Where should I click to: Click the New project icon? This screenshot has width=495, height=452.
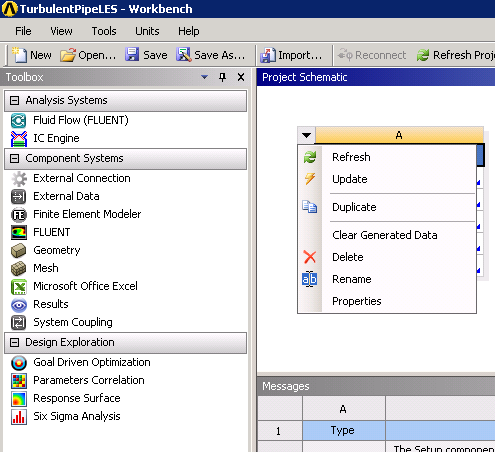tap(19, 55)
